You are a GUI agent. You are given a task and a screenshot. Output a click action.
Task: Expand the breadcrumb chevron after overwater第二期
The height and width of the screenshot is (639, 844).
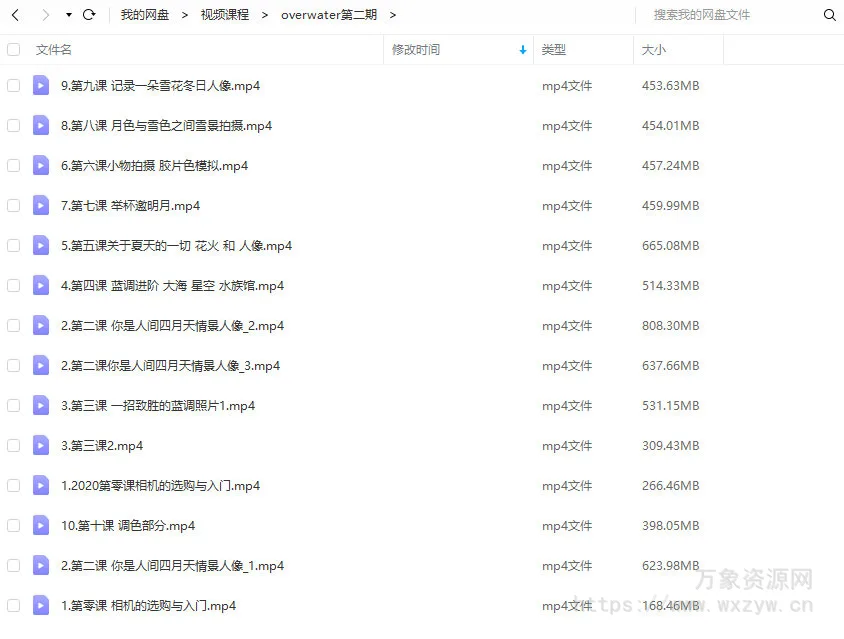point(393,15)
